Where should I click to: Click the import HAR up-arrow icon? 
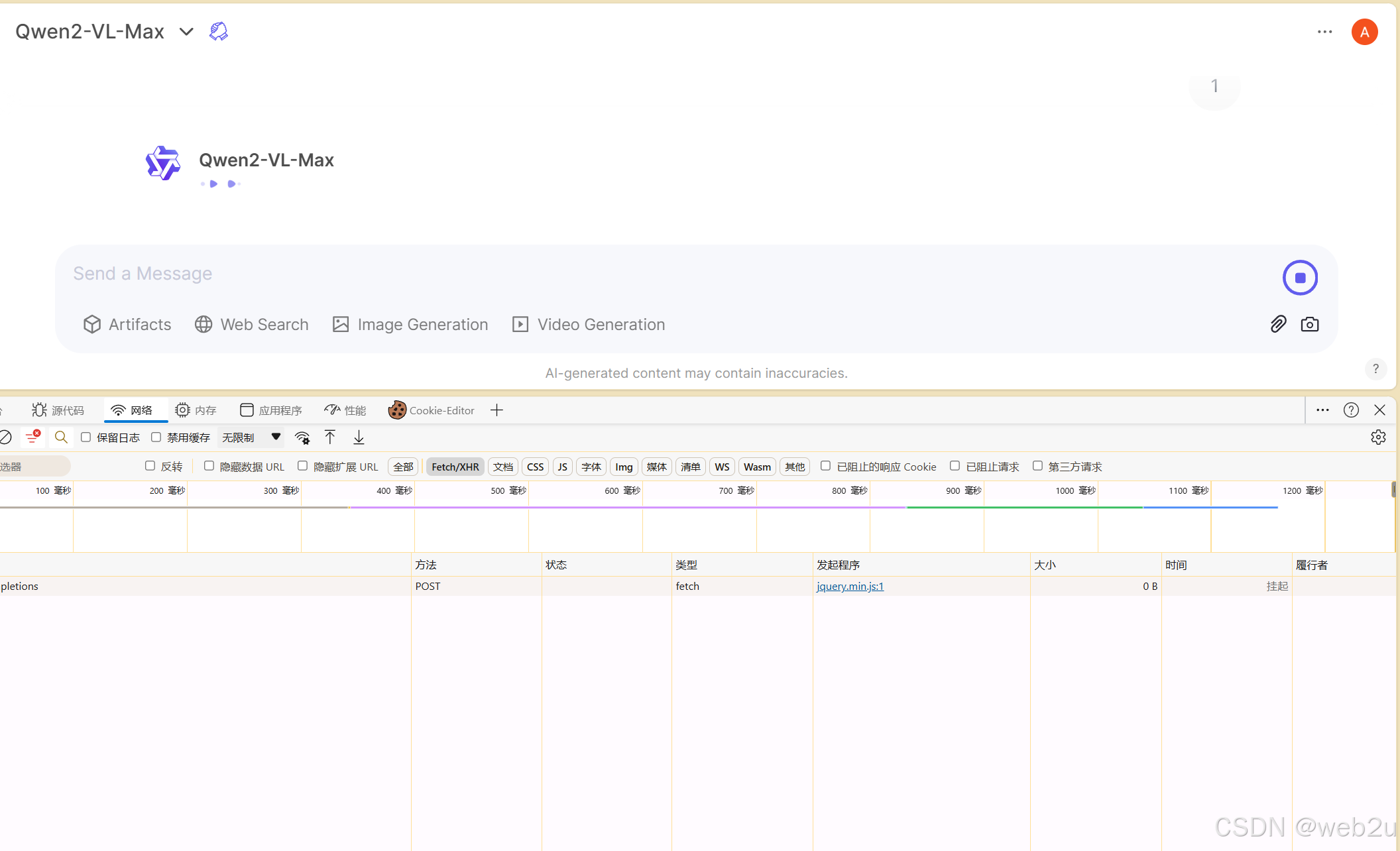coord(330,437)
